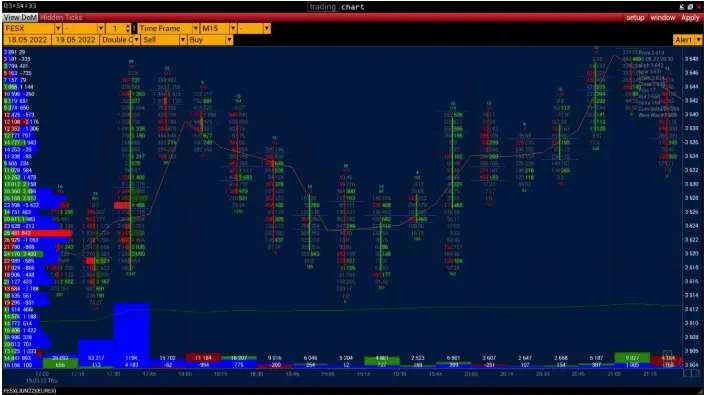Open the FESX symbol dropdown arrow

coord(58,28)
